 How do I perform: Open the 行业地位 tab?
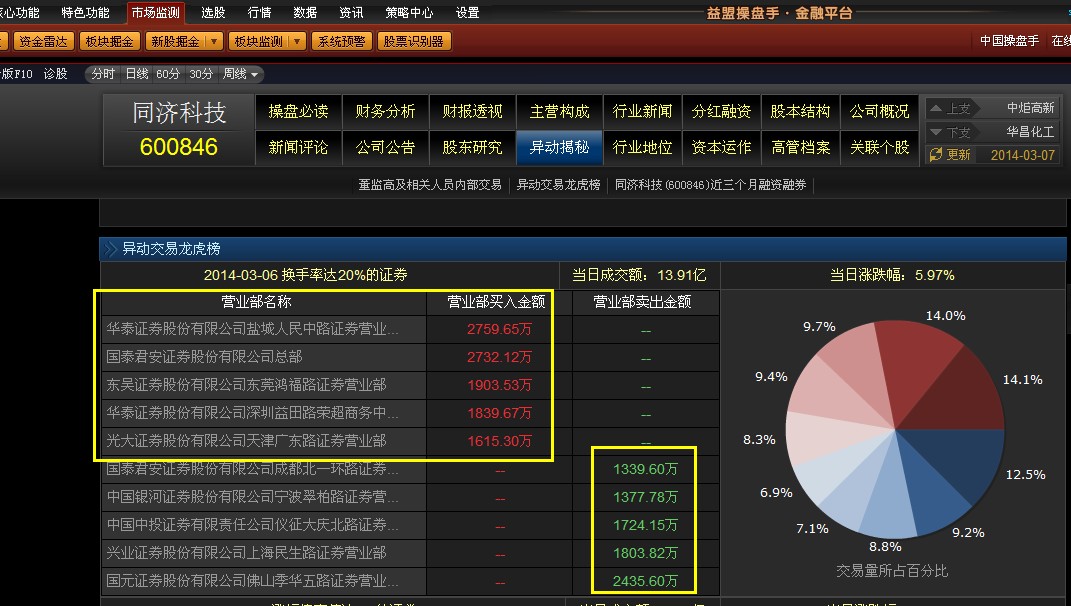642,148
